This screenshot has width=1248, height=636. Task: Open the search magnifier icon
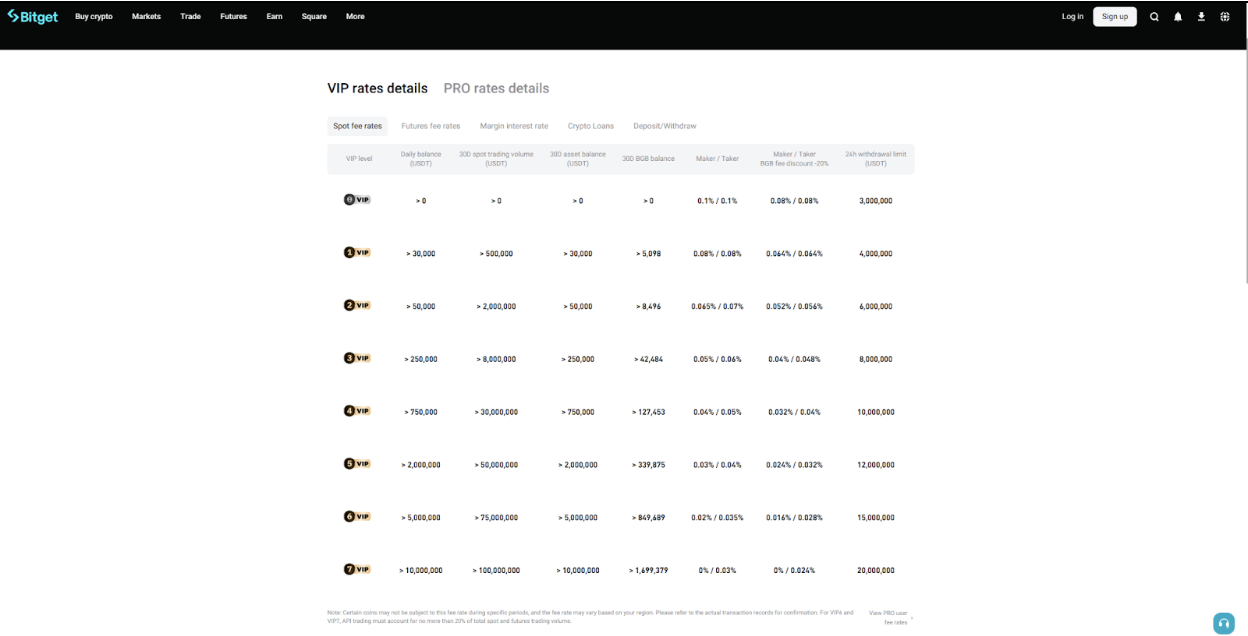tap(1154, 17)
